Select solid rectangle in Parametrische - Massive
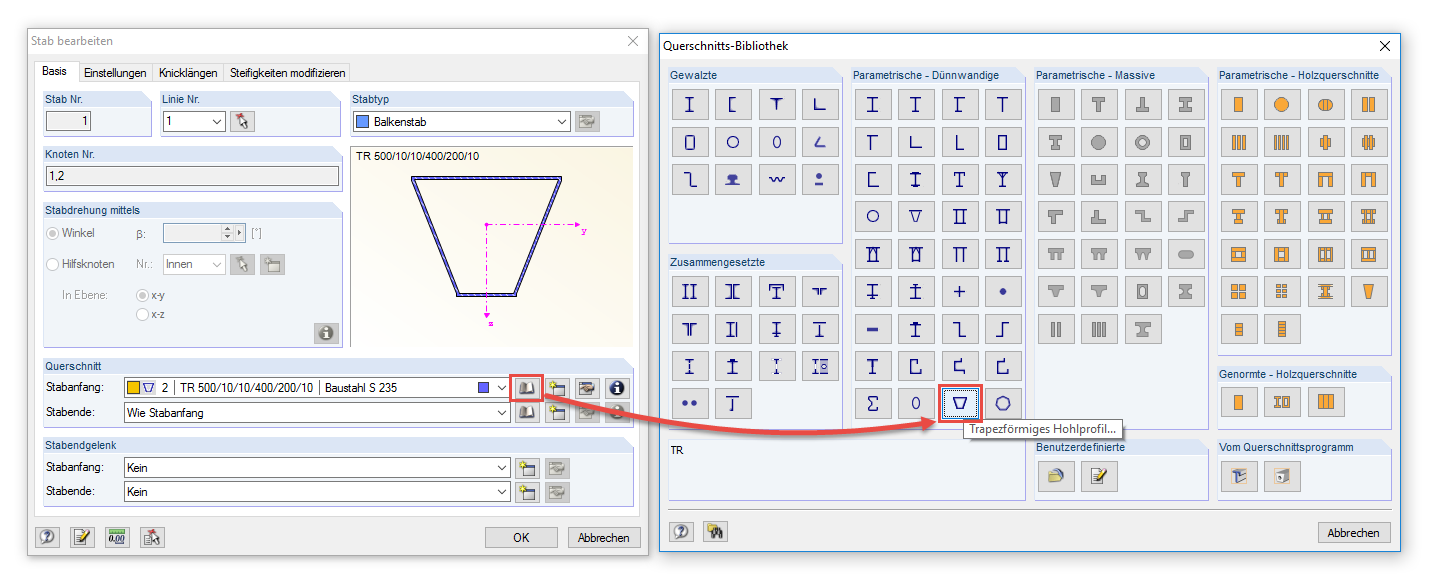 pos(1056,104)
